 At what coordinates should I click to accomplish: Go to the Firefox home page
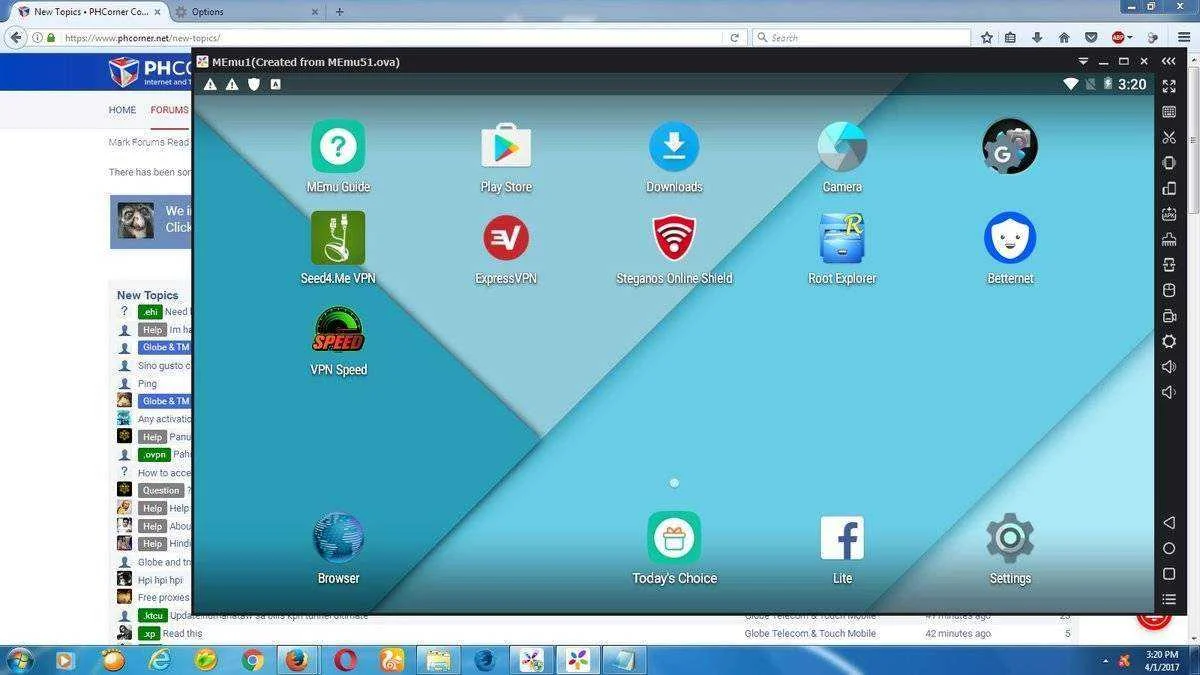1064,37
